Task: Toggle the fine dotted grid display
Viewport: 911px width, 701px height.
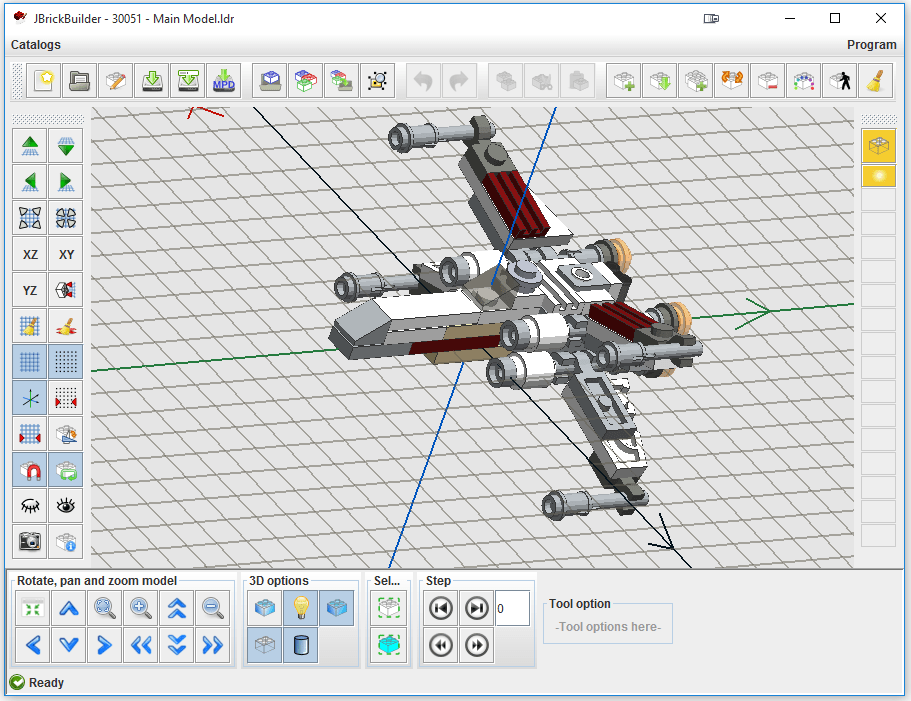Action: click(65, 361)
